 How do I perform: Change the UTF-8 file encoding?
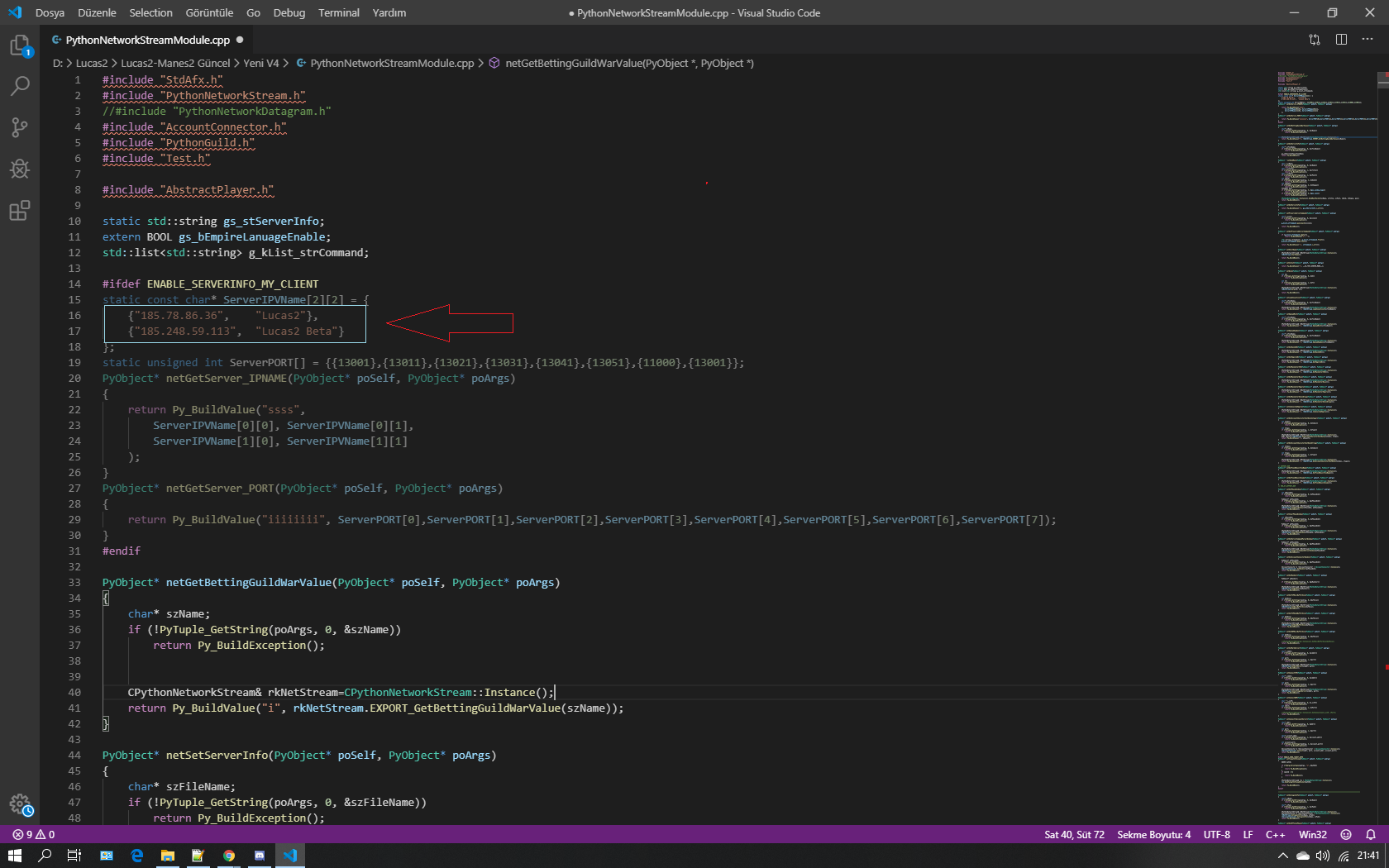[1216, 835]
